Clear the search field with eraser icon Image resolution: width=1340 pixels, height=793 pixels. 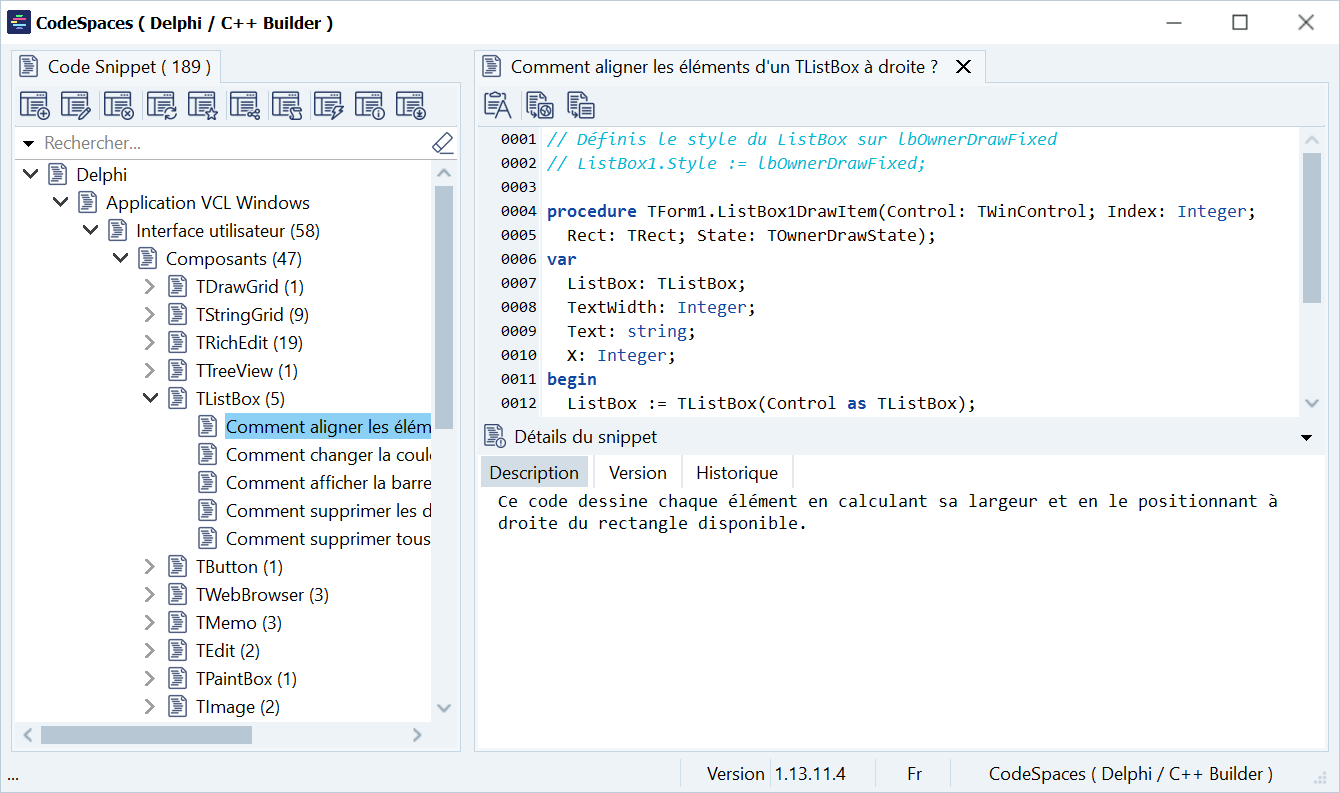click(x=443, y=144)
